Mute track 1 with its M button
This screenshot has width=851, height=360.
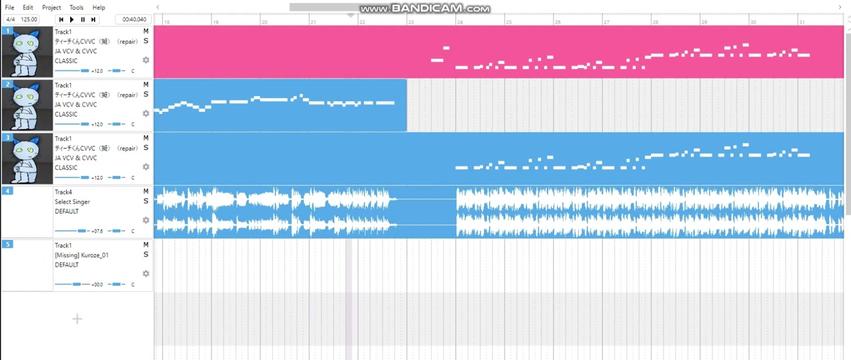[x=145, y=31]
